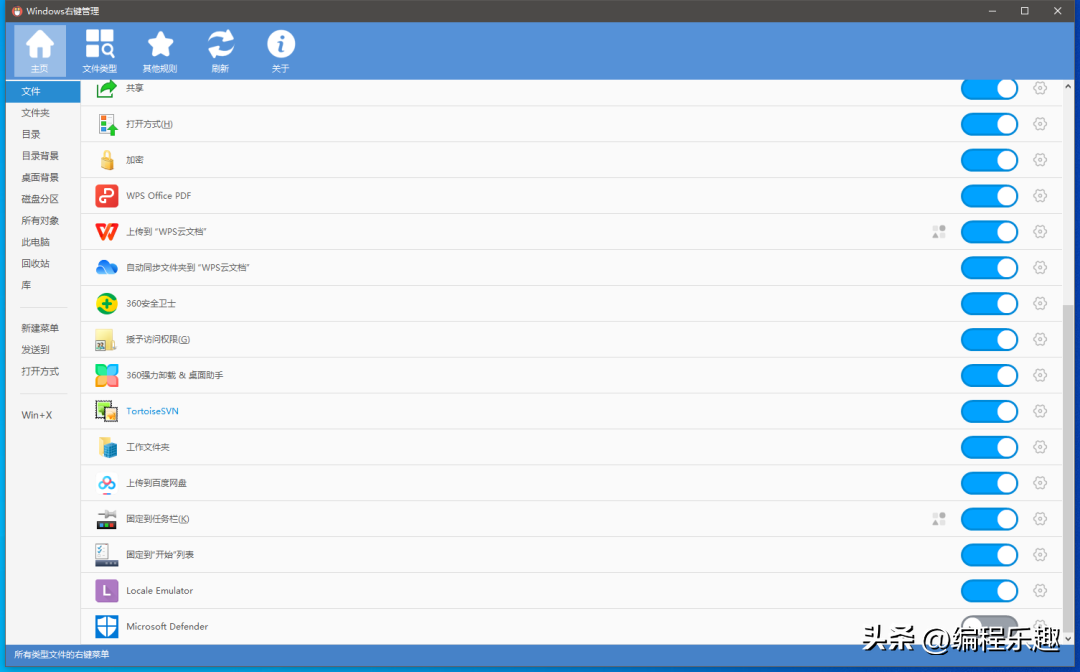This screenshot has height=672, width=1080.
Task: Enable the Microsoft Defender switch
Action: pyautogui.click(x=989, y=627)
